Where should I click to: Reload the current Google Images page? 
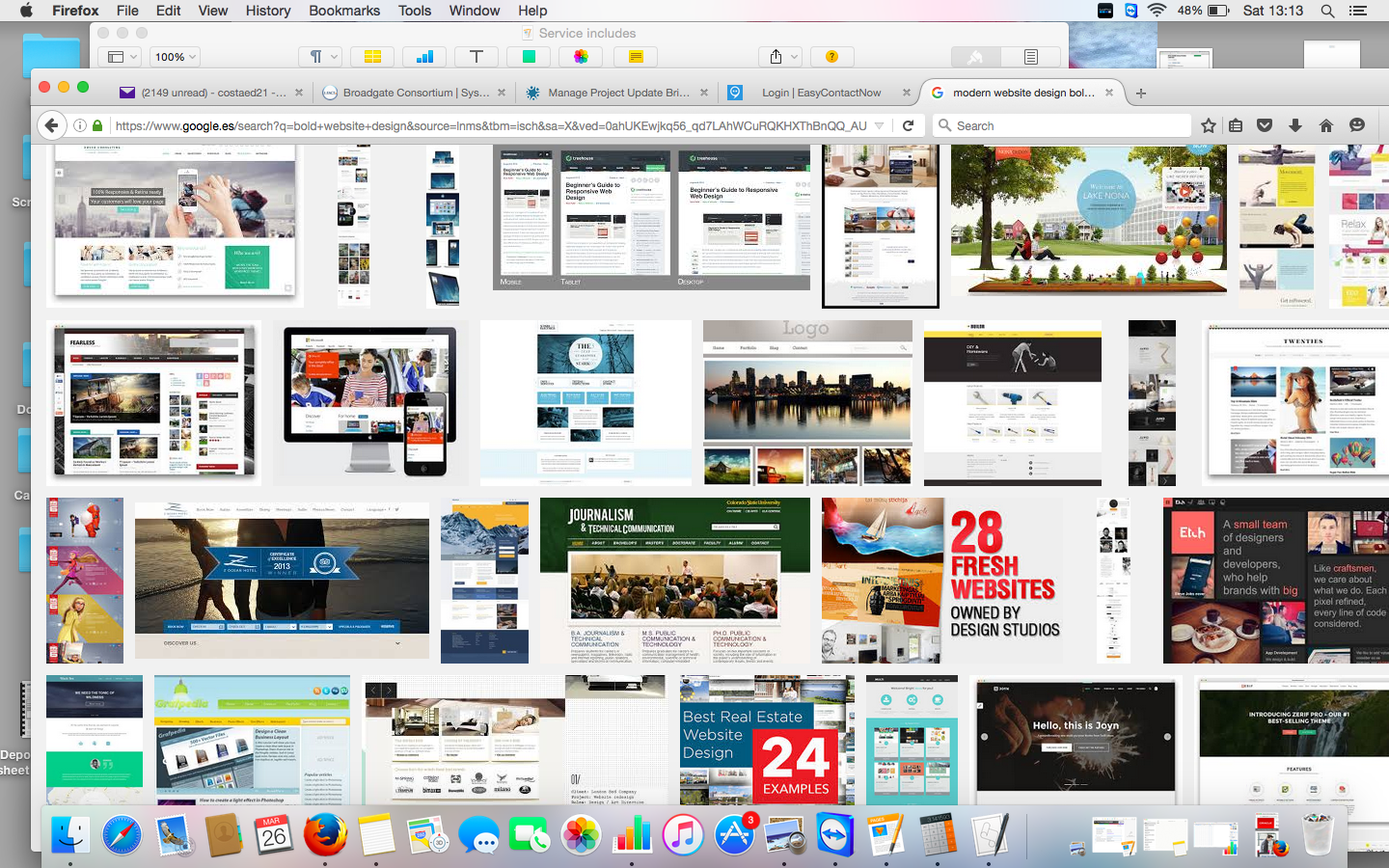coord(908,125)
